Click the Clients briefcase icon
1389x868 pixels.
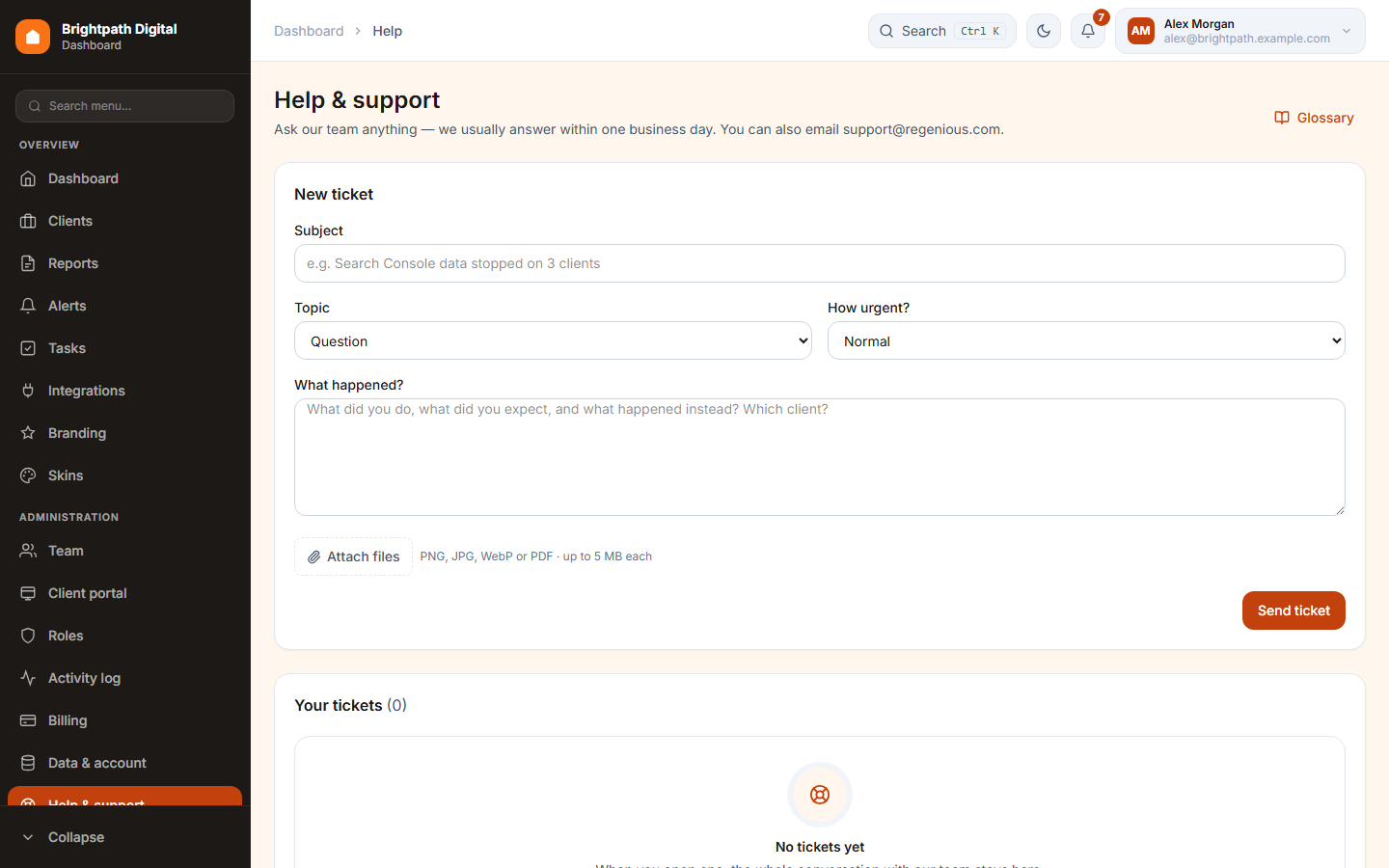(x=28, y=221)
